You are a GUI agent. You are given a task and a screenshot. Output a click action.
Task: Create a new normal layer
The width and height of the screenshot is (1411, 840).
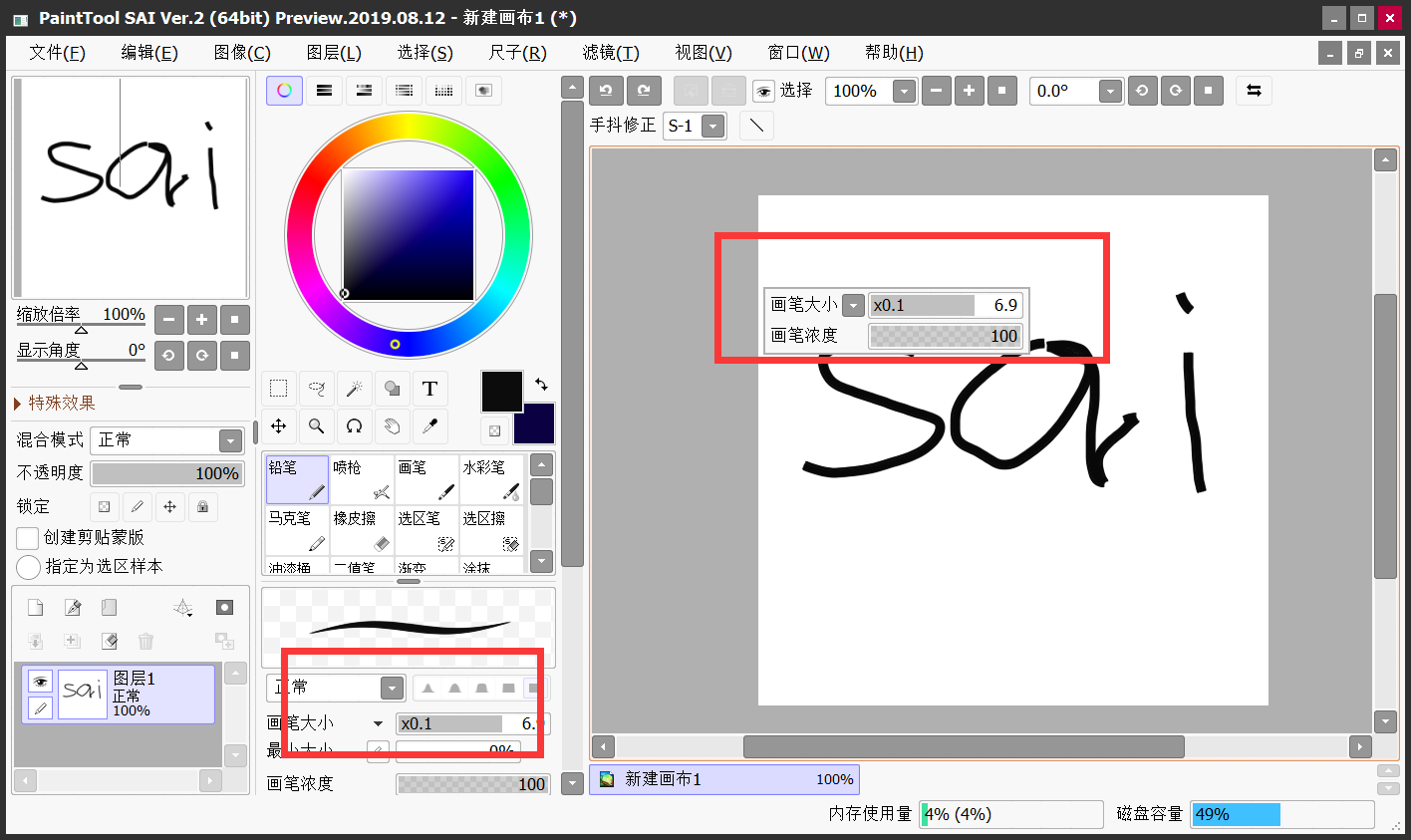(35, 608)
